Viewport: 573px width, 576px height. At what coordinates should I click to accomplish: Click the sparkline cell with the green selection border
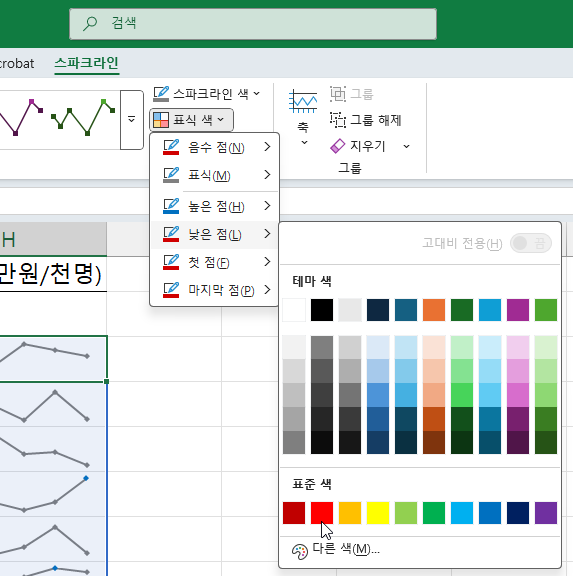[x=53, y=359]
